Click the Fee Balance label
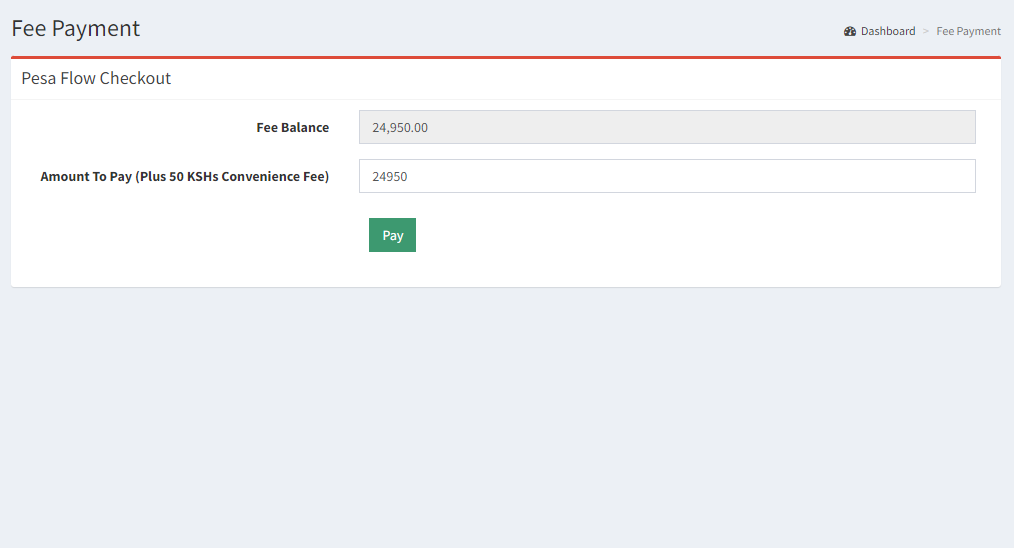This screenshot has height=548, width=1014. click(x=292, y=127)
